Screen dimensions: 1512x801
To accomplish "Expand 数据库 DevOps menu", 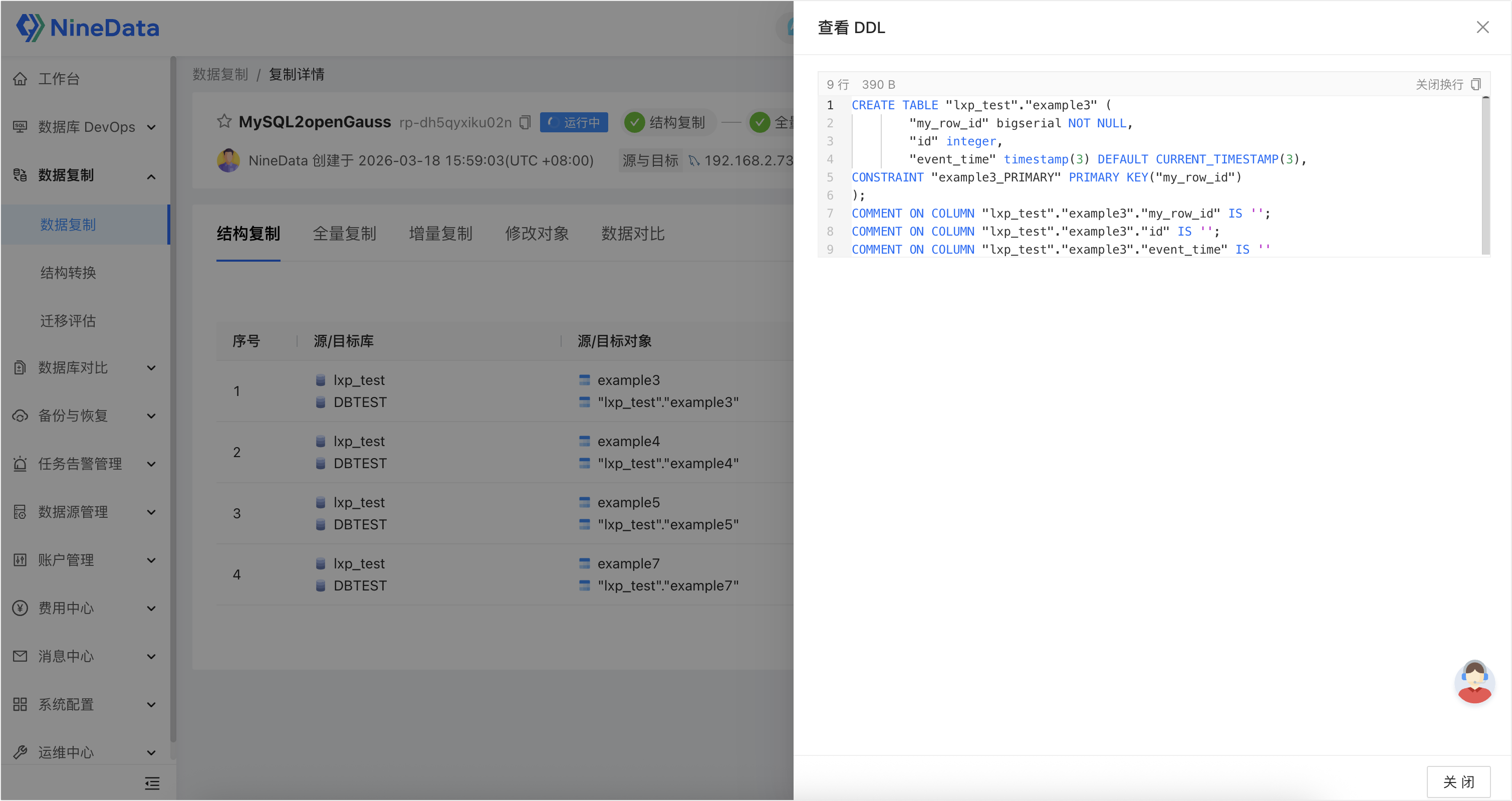I will click(x=151, y=127).
